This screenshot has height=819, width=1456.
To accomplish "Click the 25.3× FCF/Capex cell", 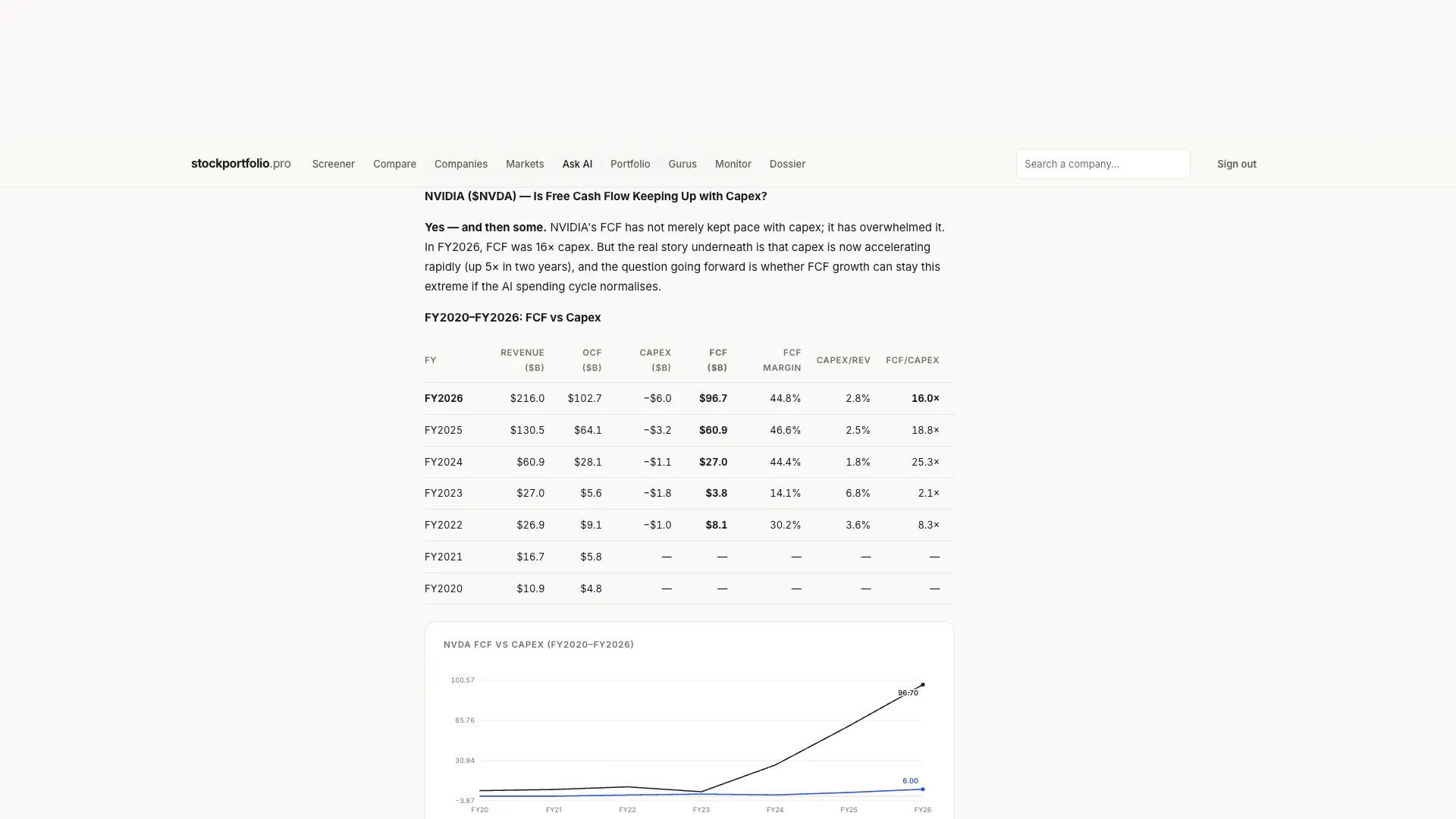I will (925, 462).
